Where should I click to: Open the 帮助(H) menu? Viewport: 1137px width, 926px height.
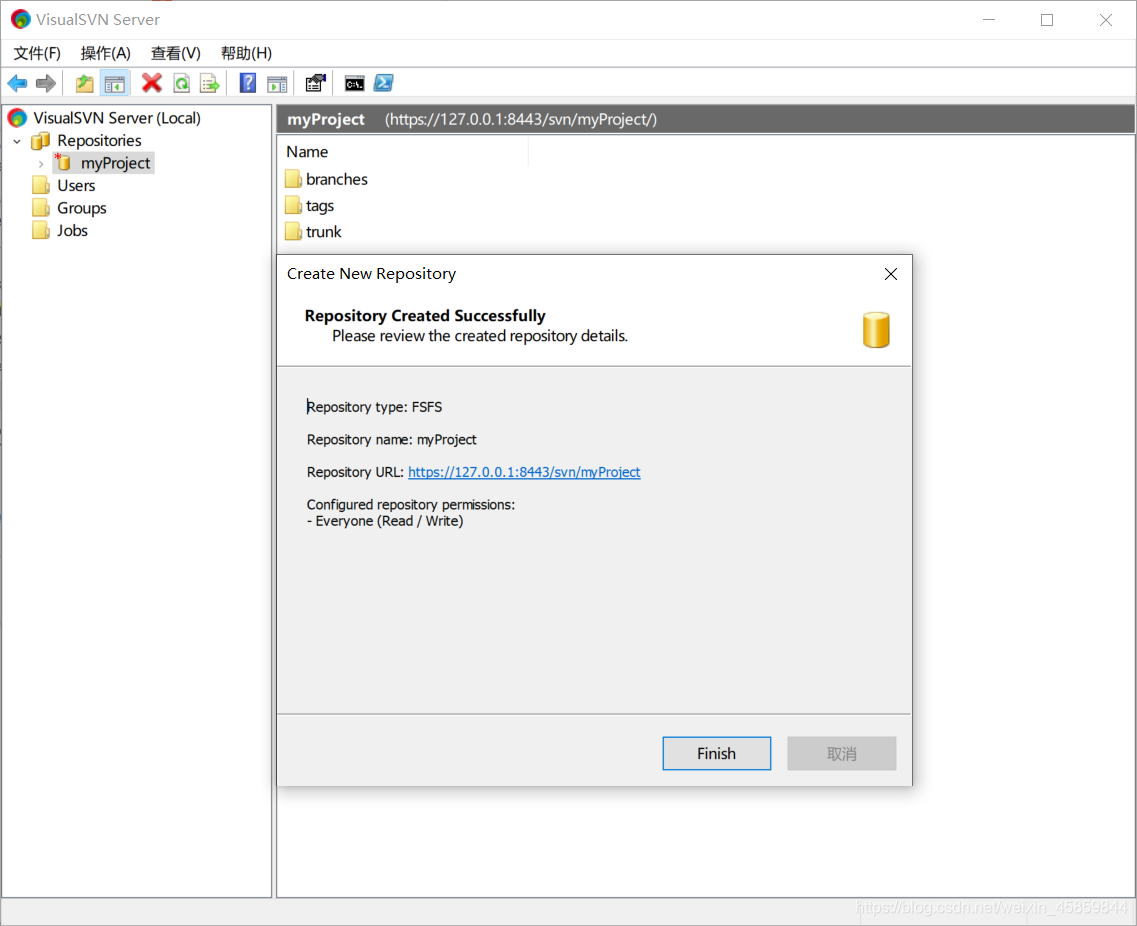tap(247, 53)
